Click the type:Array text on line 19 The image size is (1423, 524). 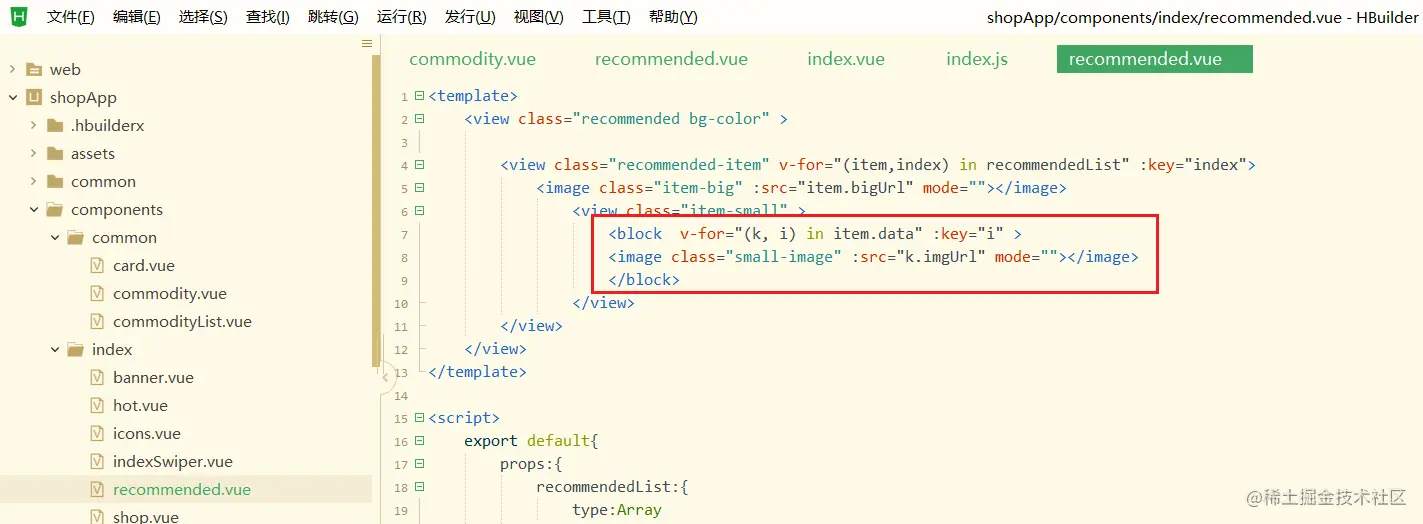click(617, 510)
